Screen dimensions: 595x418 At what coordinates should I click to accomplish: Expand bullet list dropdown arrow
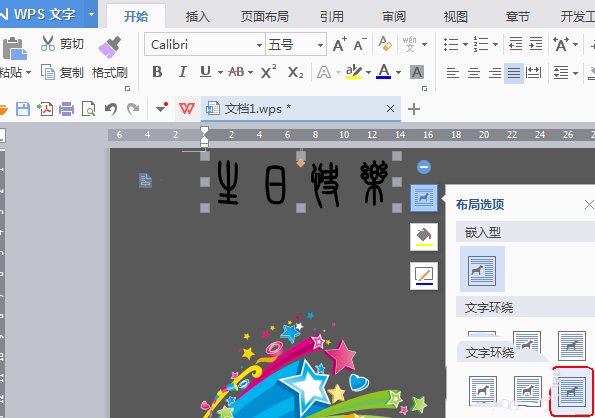pos(465,44)
